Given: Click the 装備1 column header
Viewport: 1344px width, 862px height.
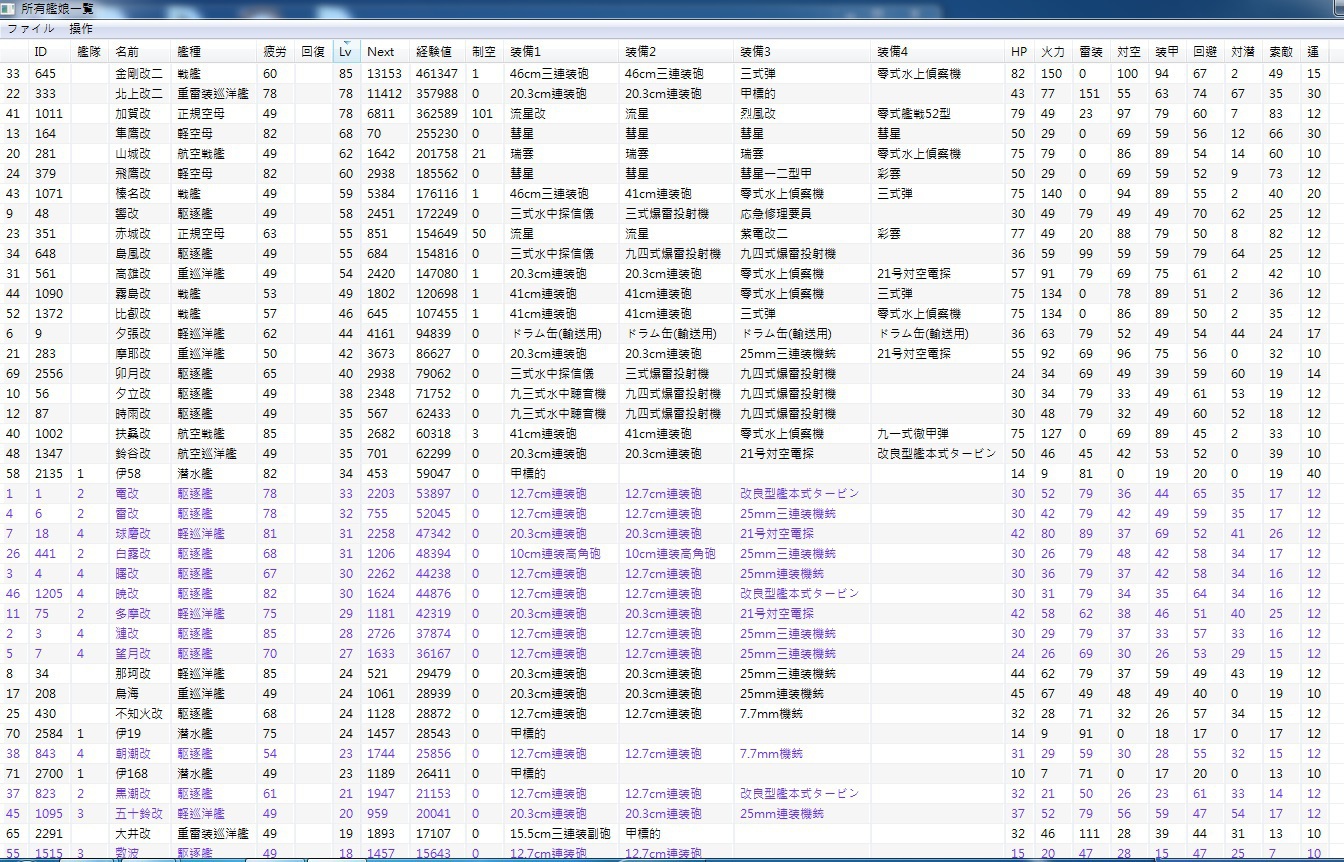Looking at the screenshot, I should pos(525,52).
